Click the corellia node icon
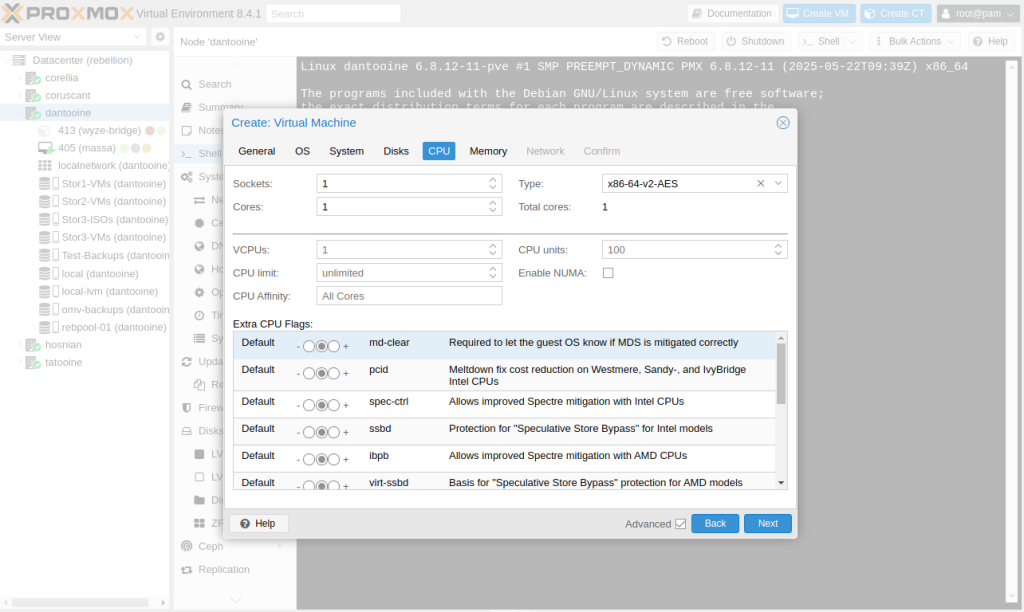Image resolution: width=1024 pixels, height=612 pixels. 33,78
